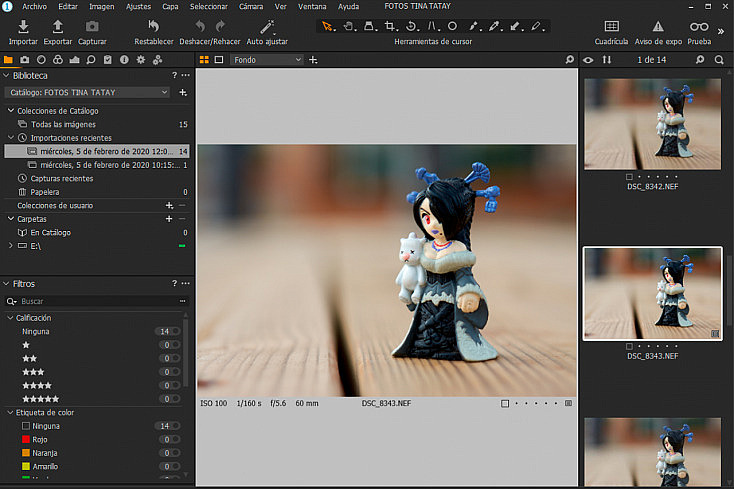
Task: Open the Ventana menu
Action: point(312,7)
